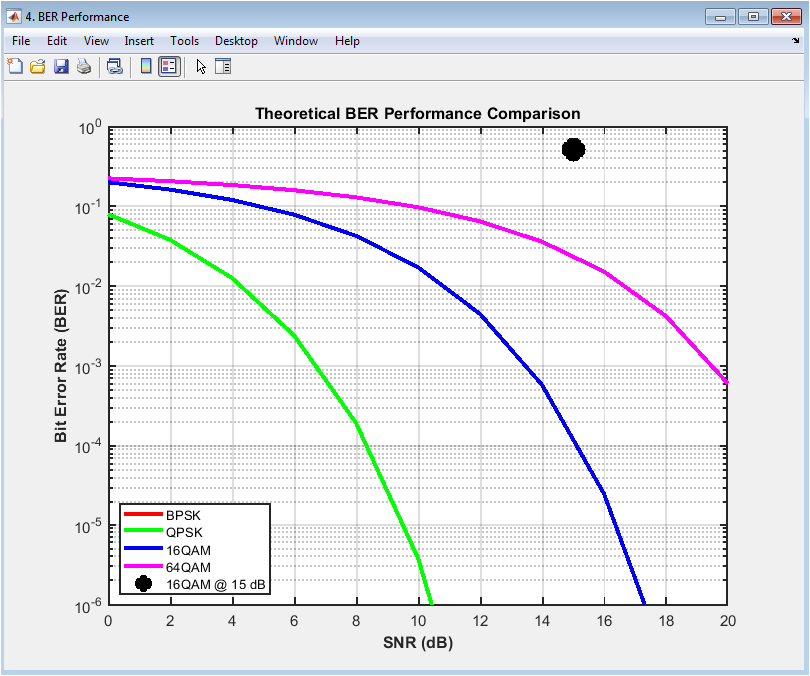Click the y-axis tick label 10^-3

88,367
